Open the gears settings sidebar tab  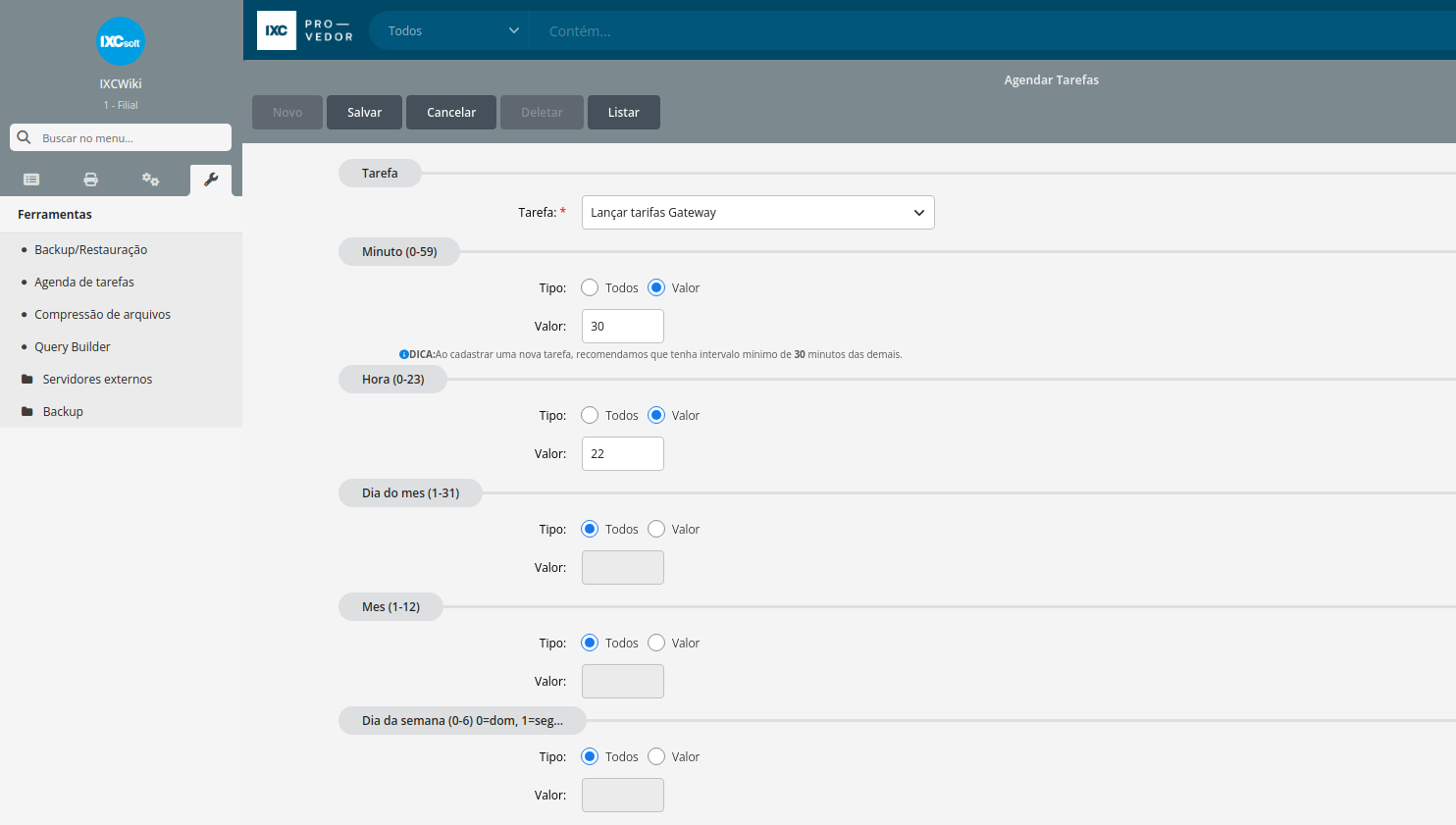click(150, 180)
